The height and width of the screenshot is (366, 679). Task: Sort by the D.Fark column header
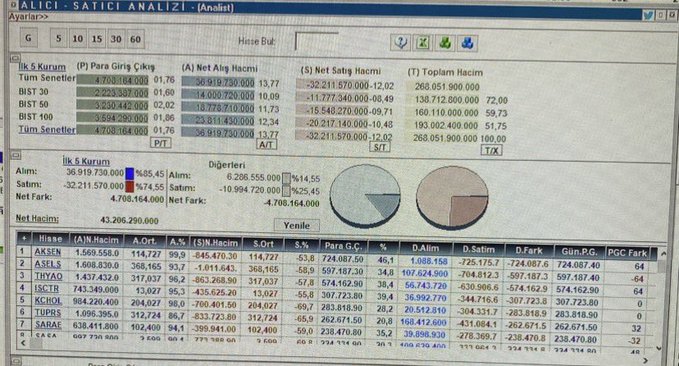tap(529, 250)
